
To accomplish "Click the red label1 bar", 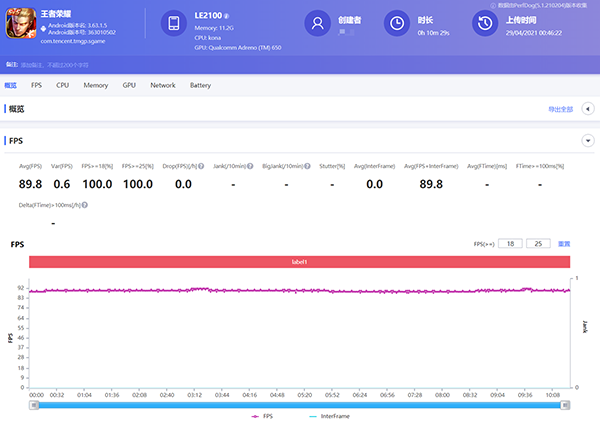I will pyautogui.click(x=299, y=261).
